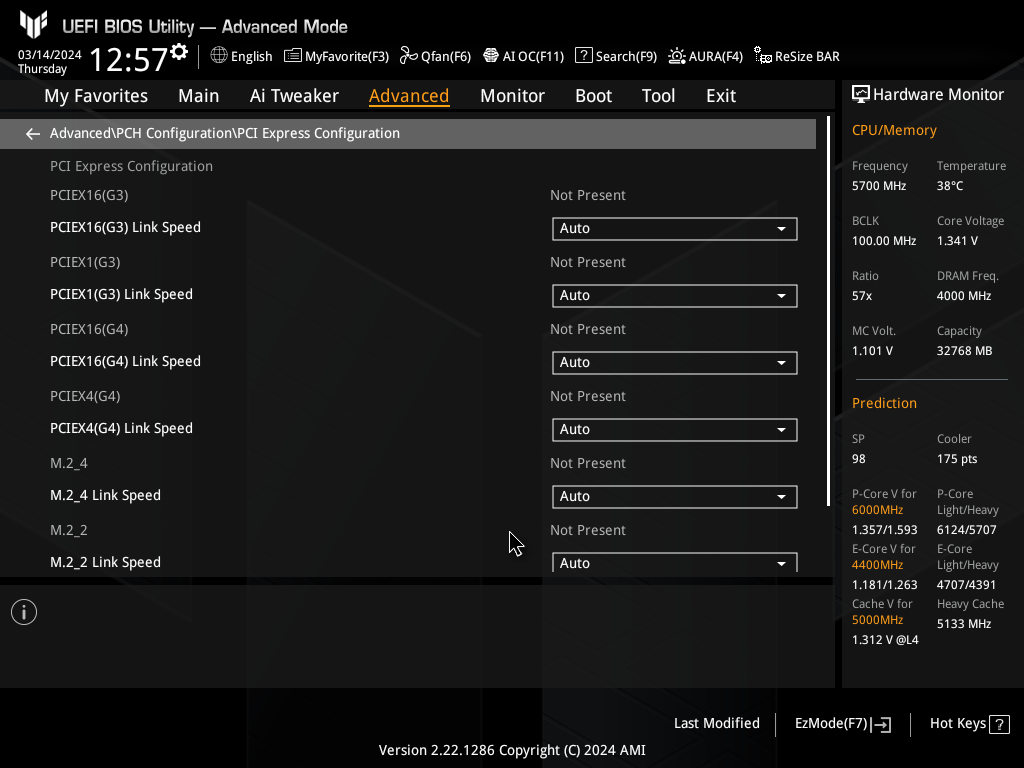Viewport: 1024px width, 768px height.
Task: Expand PCIEX4(G4) Link Speed dropdown
Action: [675, 430]
